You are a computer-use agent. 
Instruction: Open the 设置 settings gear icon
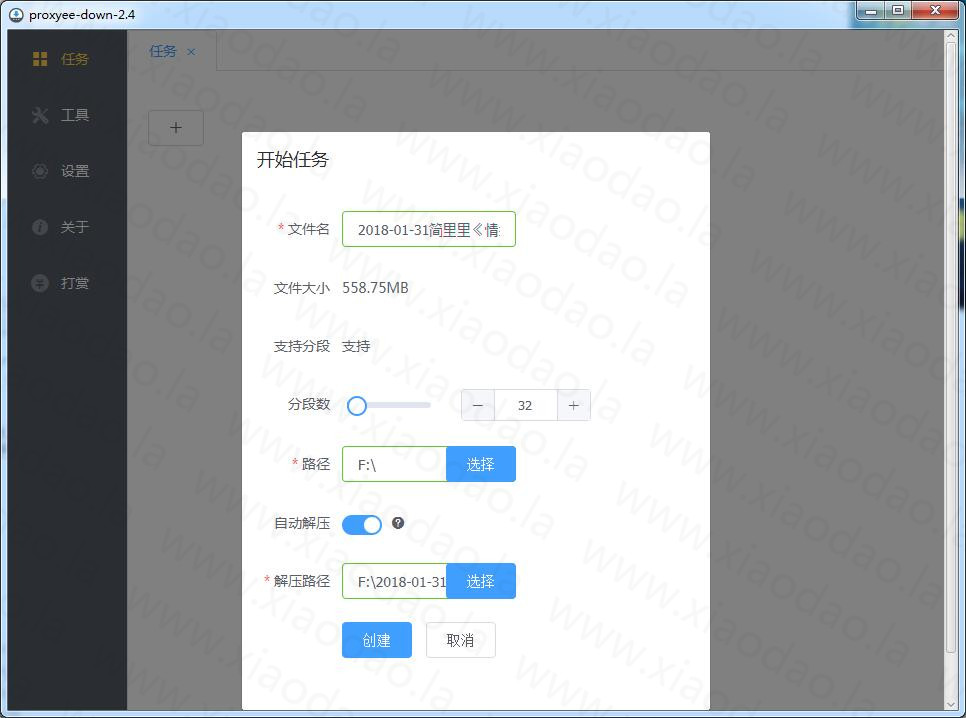(40, 171)
